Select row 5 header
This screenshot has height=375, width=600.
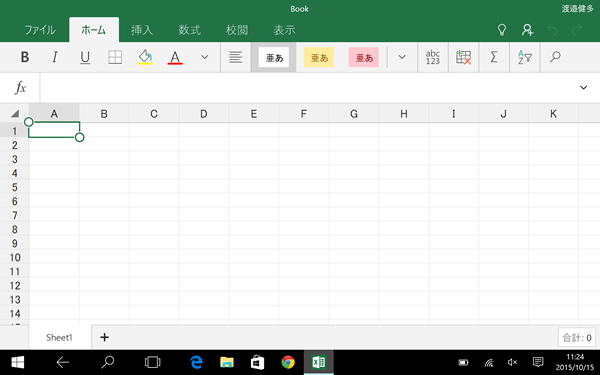pos(15,188)
